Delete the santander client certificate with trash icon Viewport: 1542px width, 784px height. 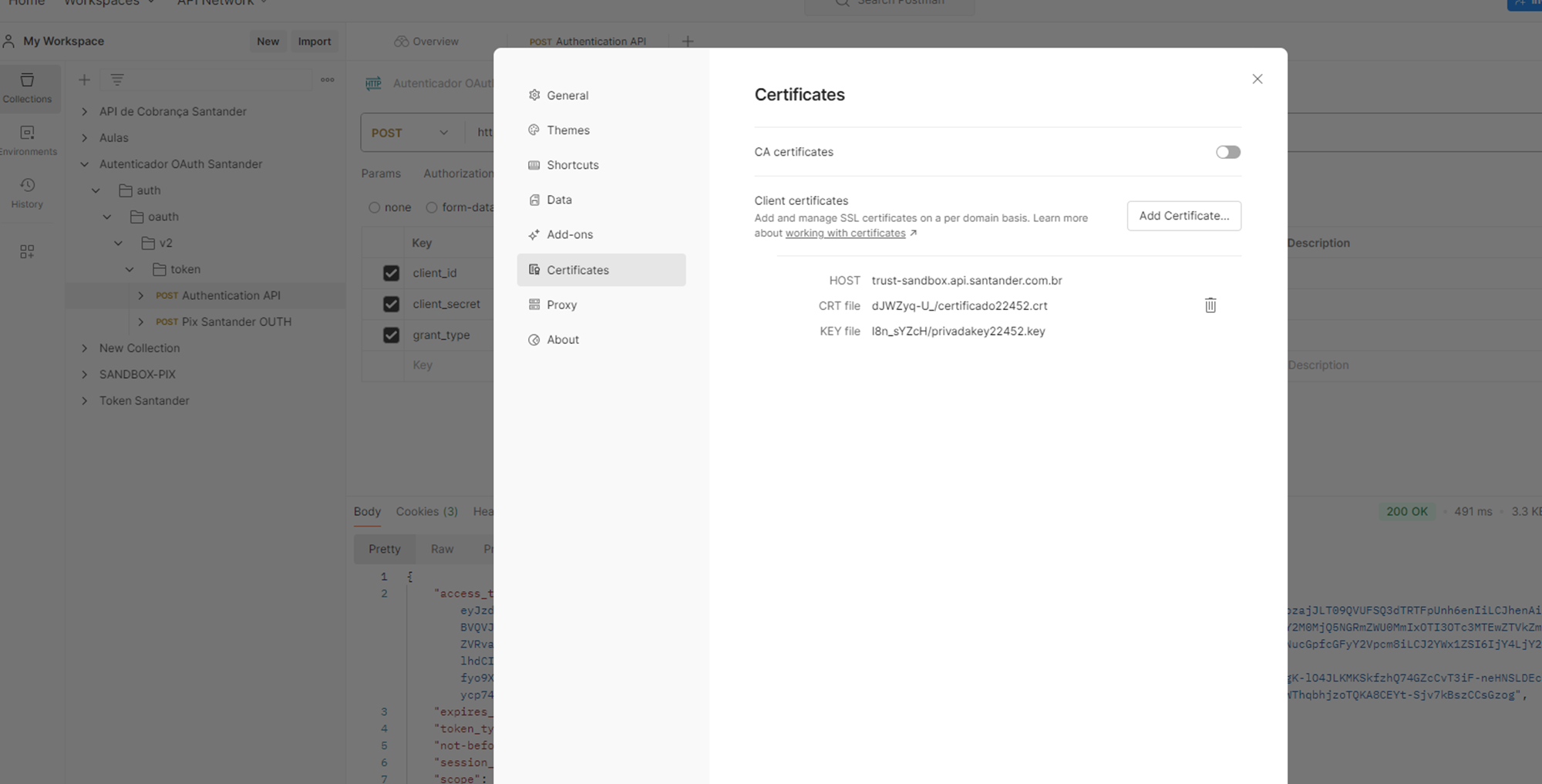(1210, 305)
